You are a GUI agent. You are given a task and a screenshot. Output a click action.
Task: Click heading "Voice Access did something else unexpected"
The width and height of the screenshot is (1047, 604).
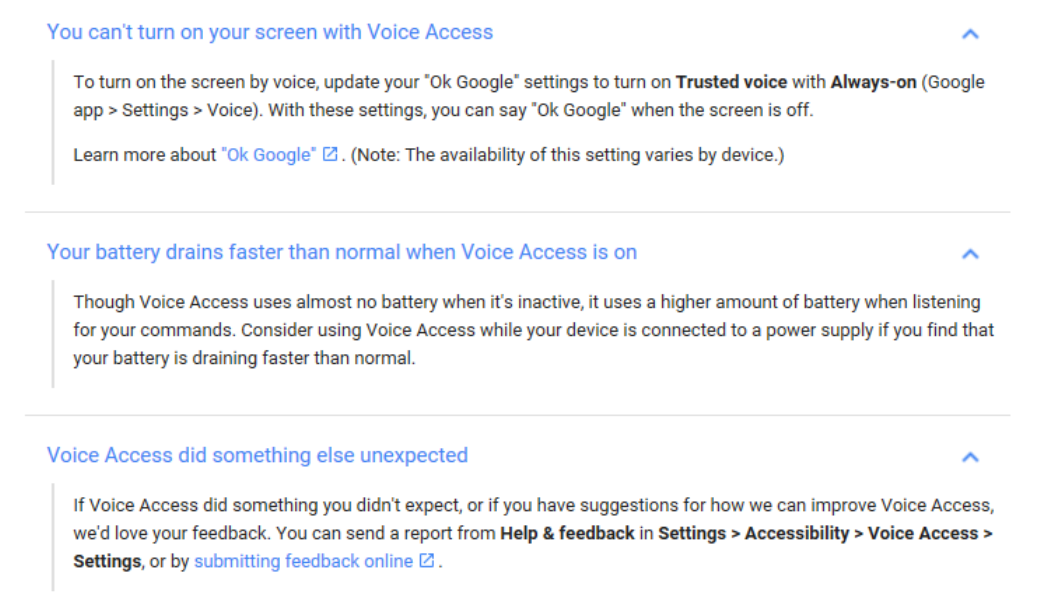[257, 455]
